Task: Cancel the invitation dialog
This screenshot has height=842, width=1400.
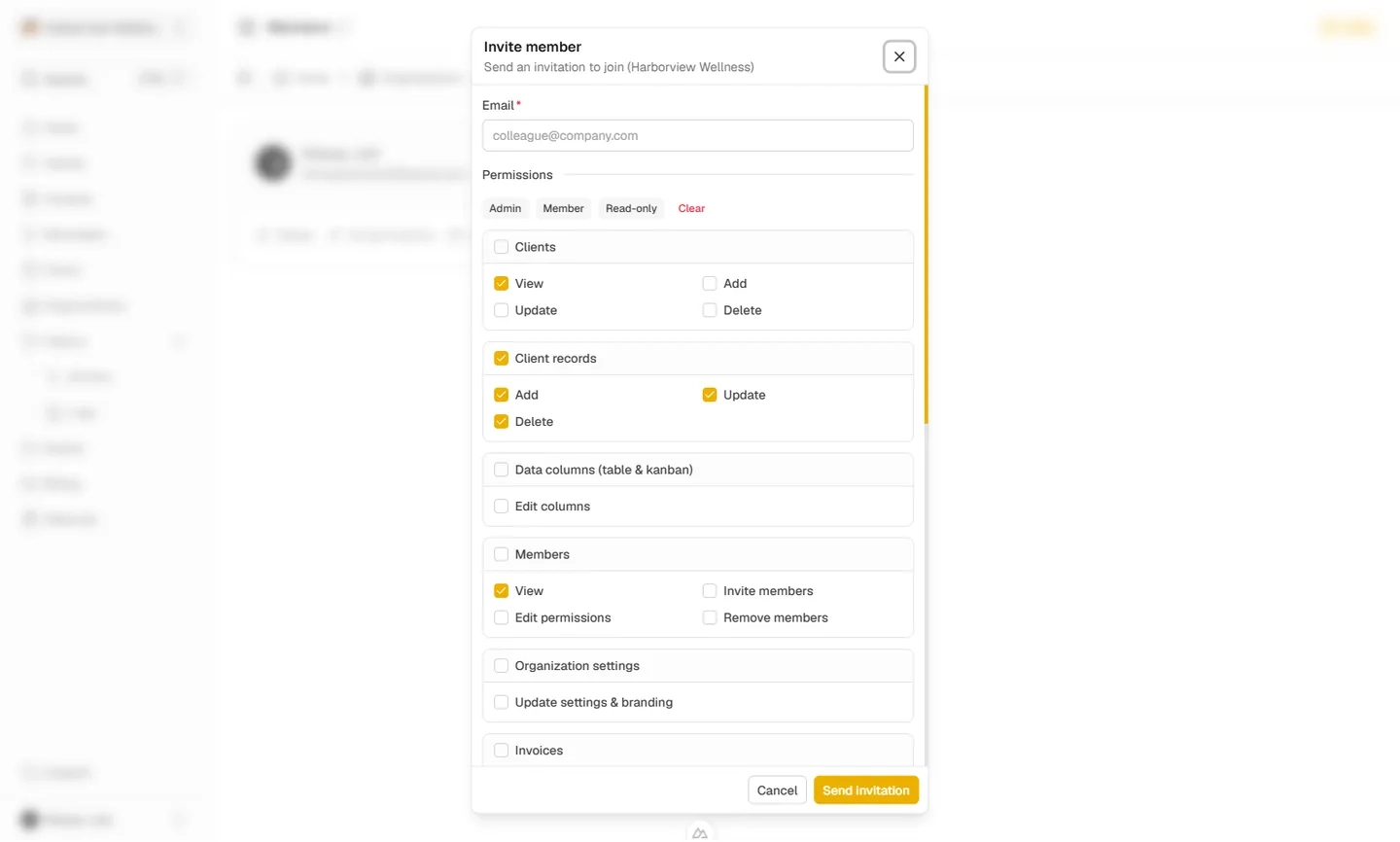Action: [x=777, y=790]
